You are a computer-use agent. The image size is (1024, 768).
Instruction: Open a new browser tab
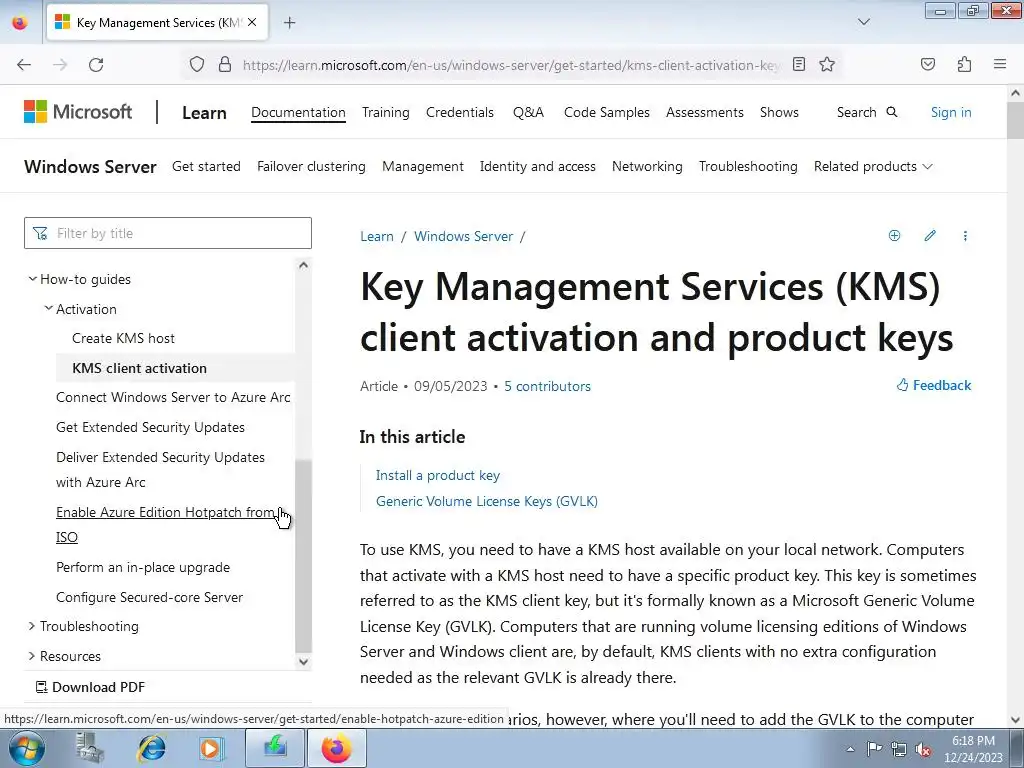pos(290,23)
